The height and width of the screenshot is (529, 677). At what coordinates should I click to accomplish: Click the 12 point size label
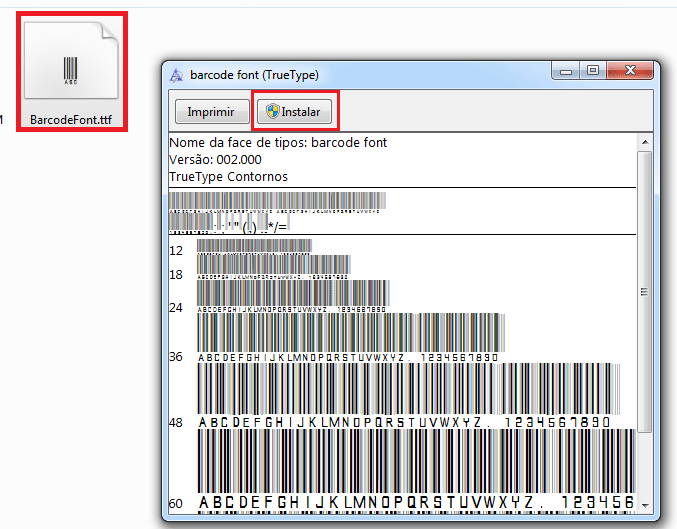(x=176, y=250)
